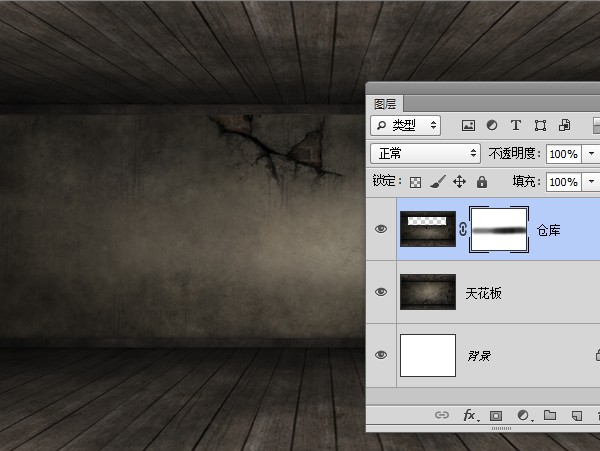Add layer mask button at panel bottom
600x451 pixels.
point(496,416)
